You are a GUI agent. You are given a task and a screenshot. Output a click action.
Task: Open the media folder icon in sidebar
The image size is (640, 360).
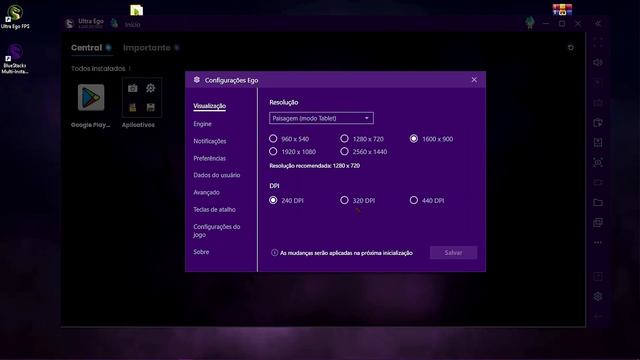(x=598, y=202)
